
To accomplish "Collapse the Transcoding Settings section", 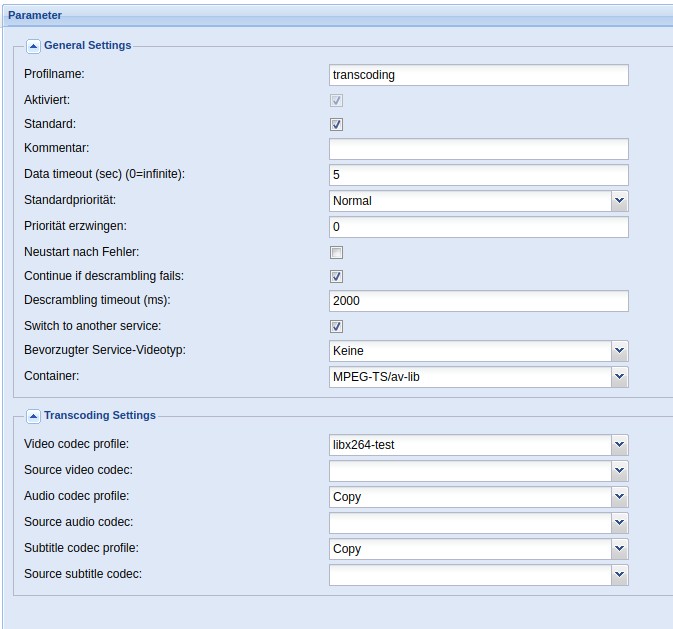I will [x=33, y=416].
